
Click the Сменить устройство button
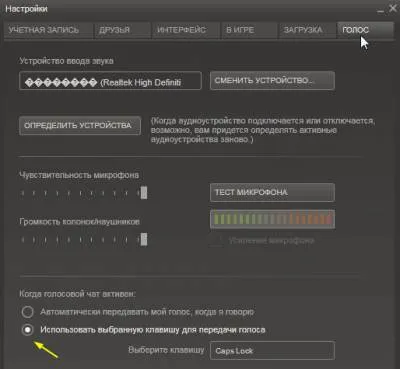pos(272,80)
